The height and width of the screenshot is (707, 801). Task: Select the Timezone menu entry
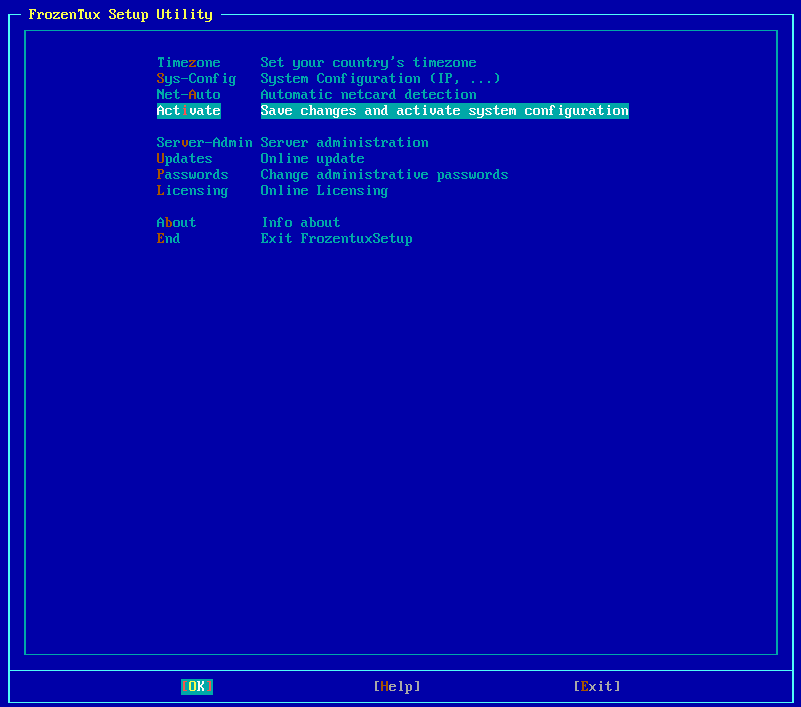pyautogui.click(x=189, y=63)
